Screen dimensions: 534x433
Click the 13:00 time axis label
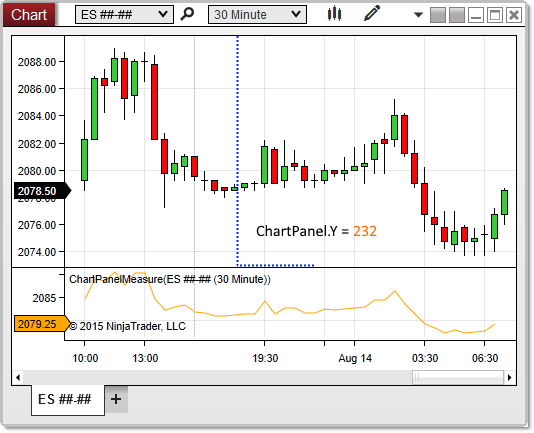tap(145, 358)
